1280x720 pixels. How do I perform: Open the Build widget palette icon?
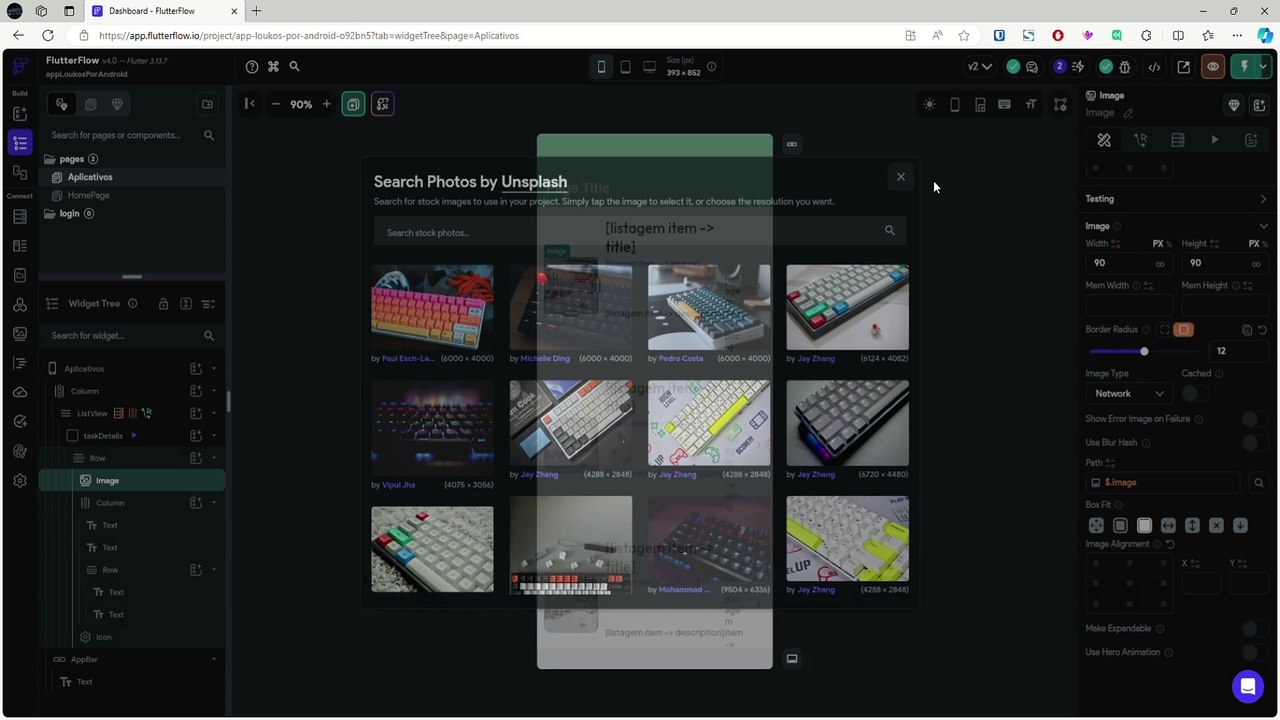[x=20, y=114]
